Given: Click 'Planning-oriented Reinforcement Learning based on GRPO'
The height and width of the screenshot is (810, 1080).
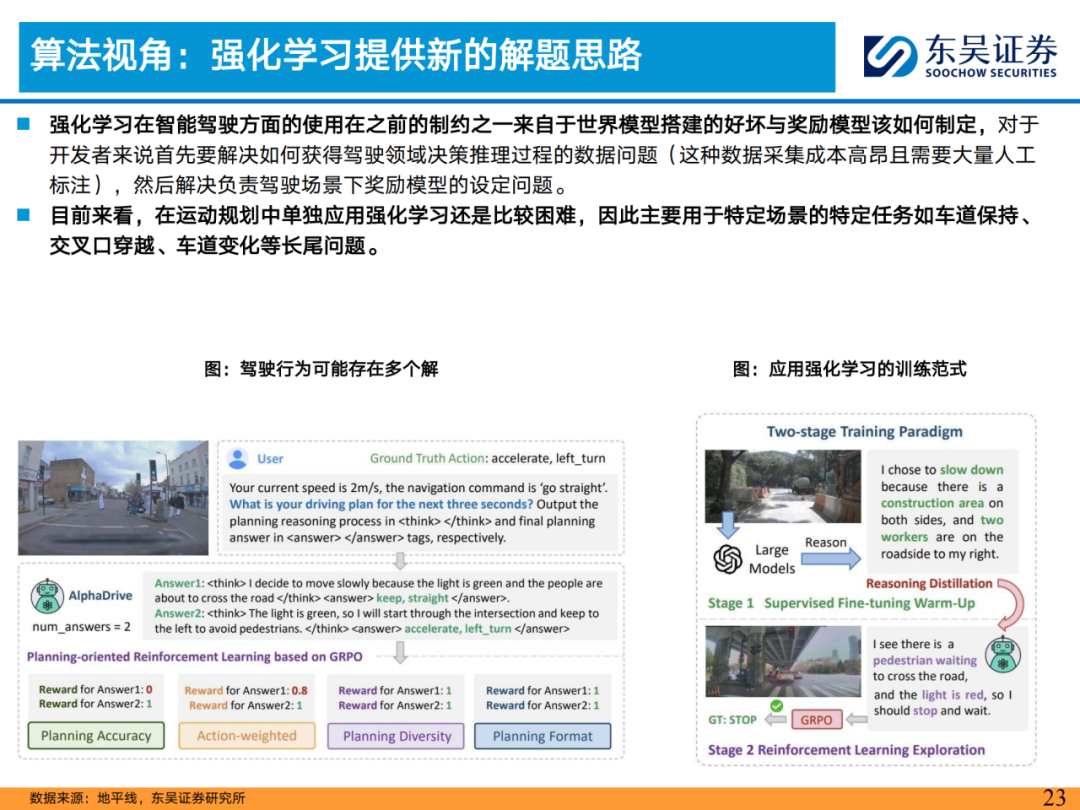Looking at the screenshot, I should tap(194, 656).
